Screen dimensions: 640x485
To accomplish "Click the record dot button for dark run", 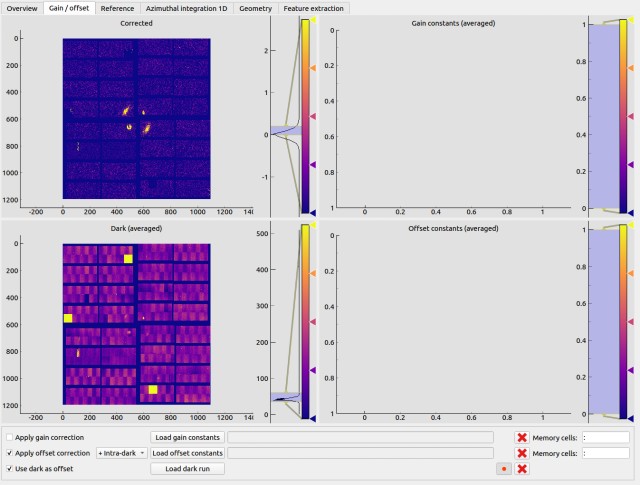I will (x=504, y=469).
